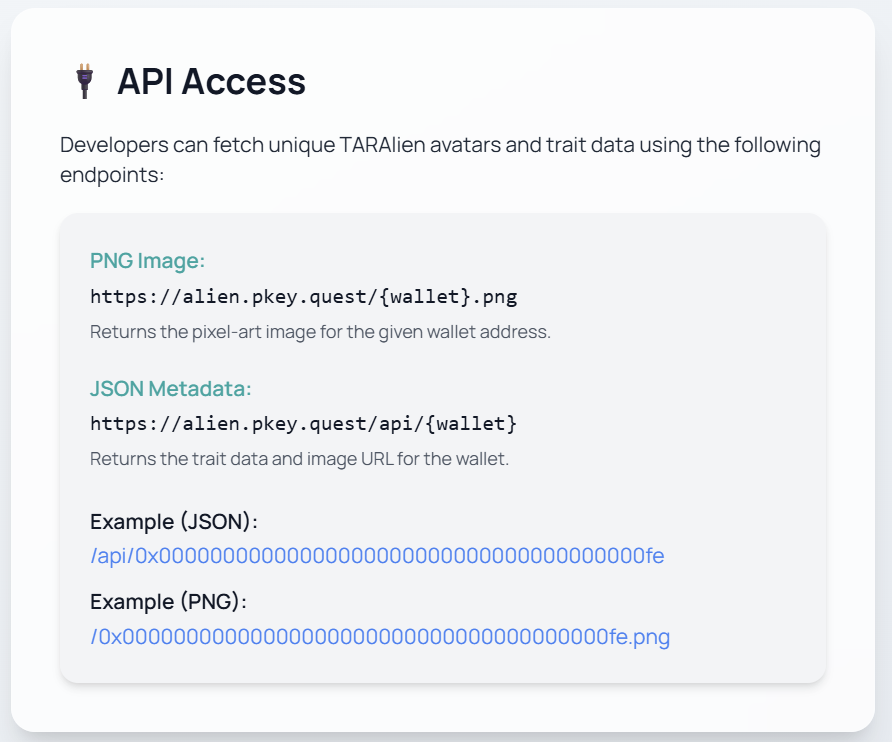
Task: Click the Example (PNG): label
Action: 168,601
